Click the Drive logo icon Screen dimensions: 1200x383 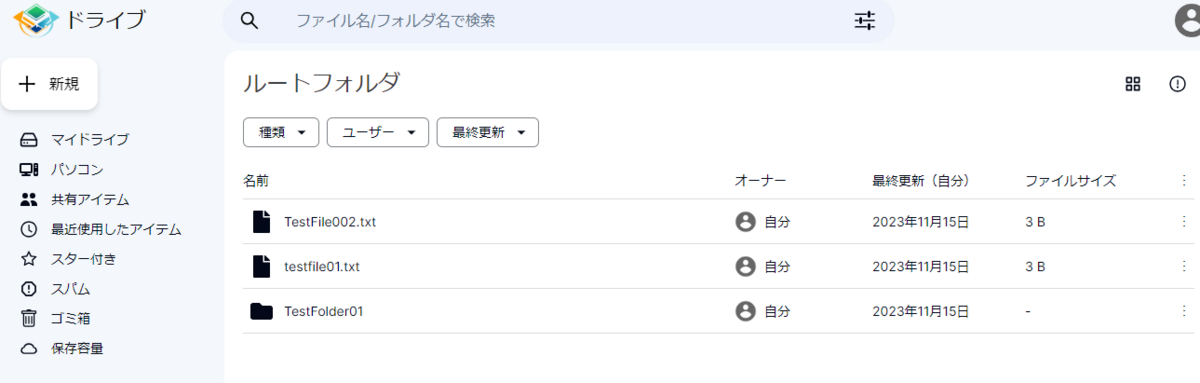click(36, 20)
